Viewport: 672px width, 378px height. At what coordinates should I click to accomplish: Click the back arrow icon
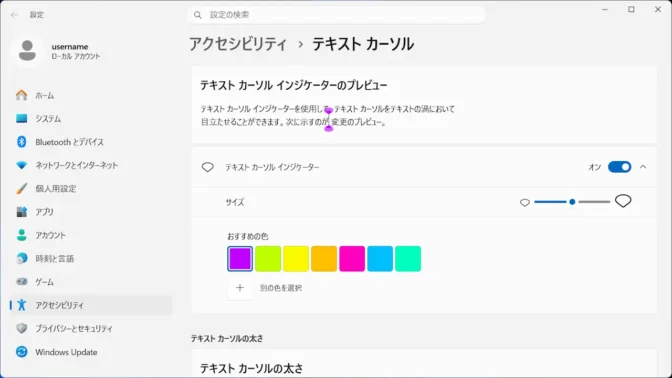point(14,15)
